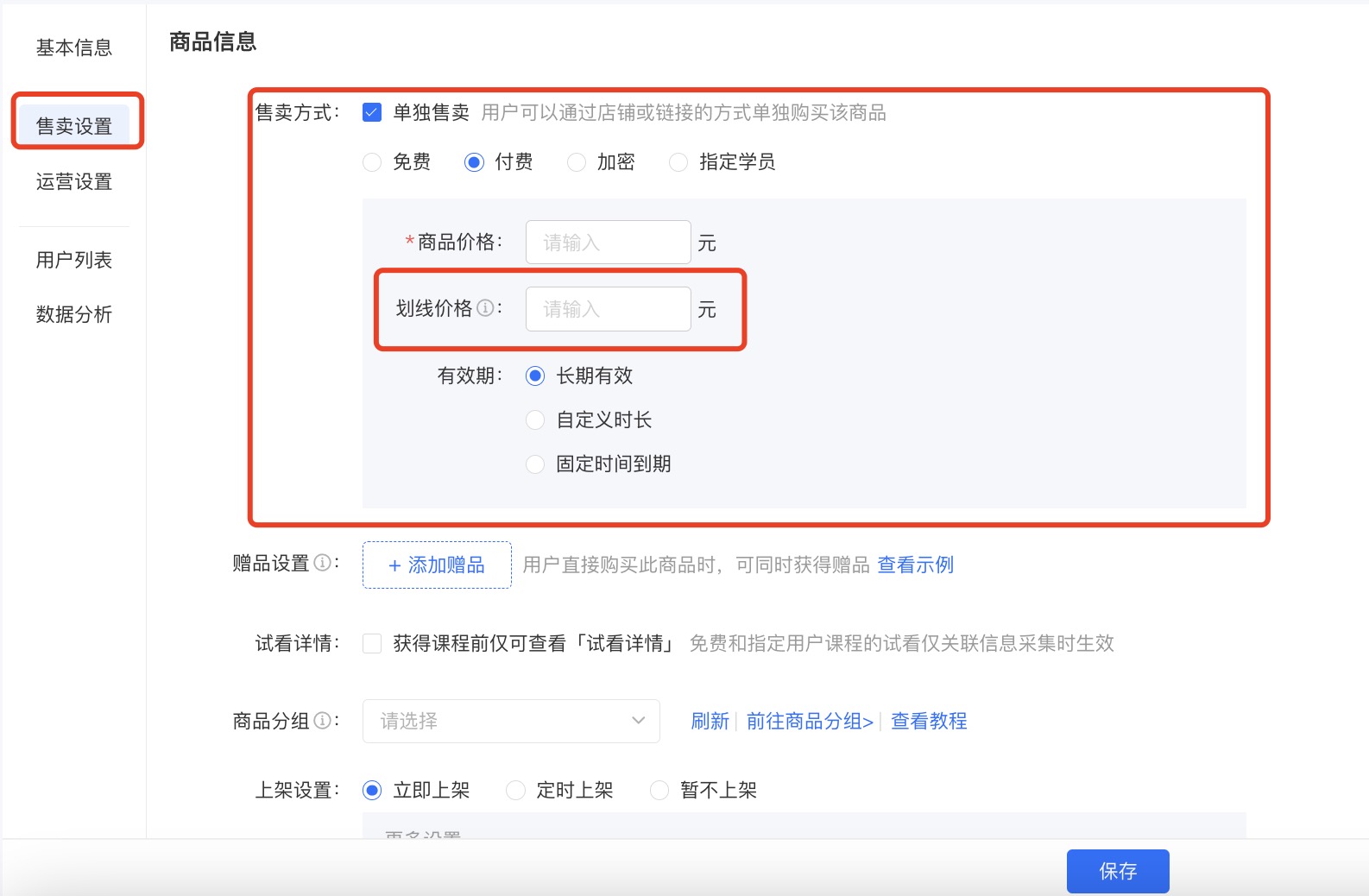
Task: Enable the 试看详情 checkbox
Action: pyautogui.click(x=372, y=643)
